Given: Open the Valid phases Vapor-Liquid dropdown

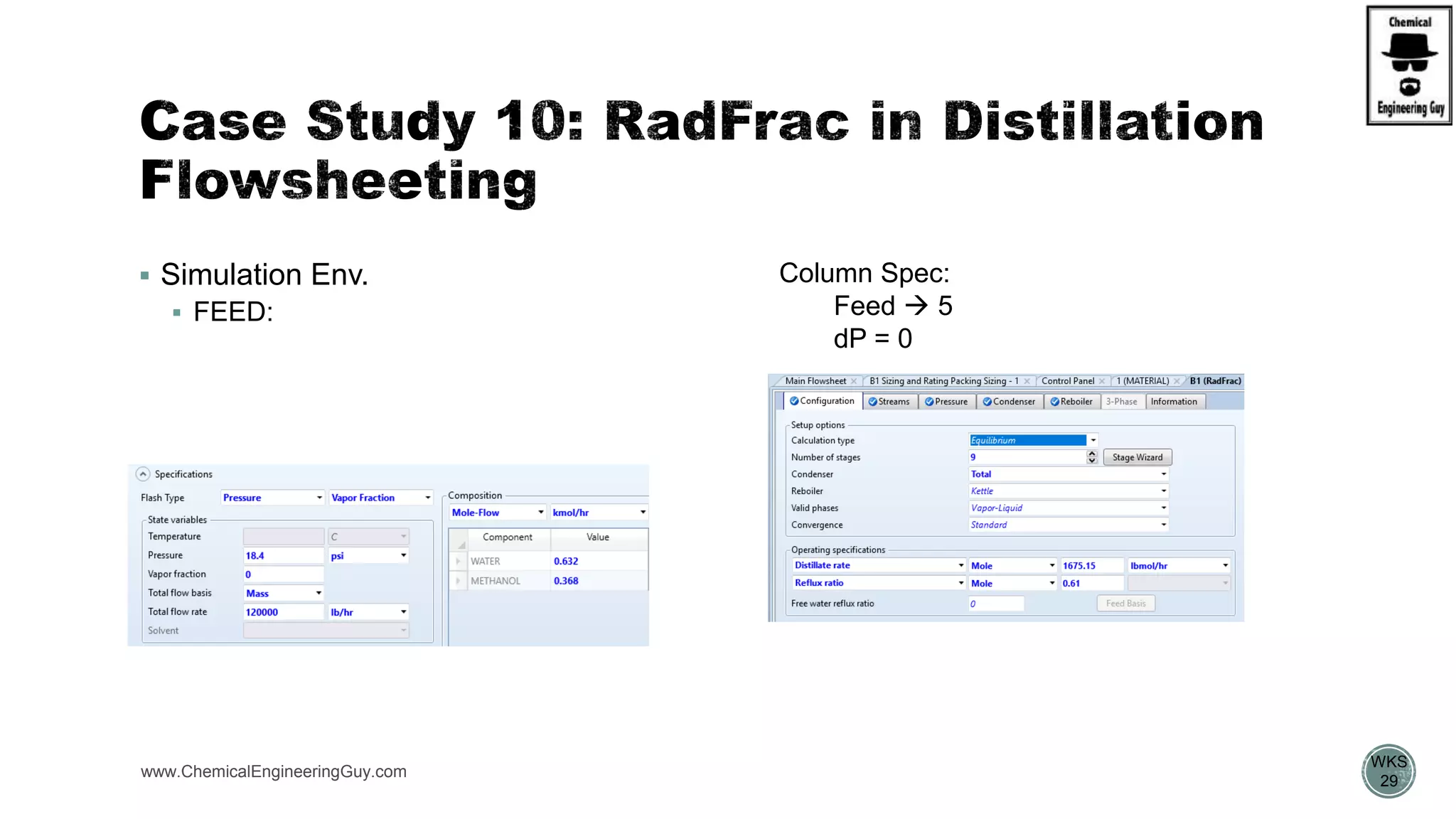Looking at the screenshot, I should [1069, 508].
